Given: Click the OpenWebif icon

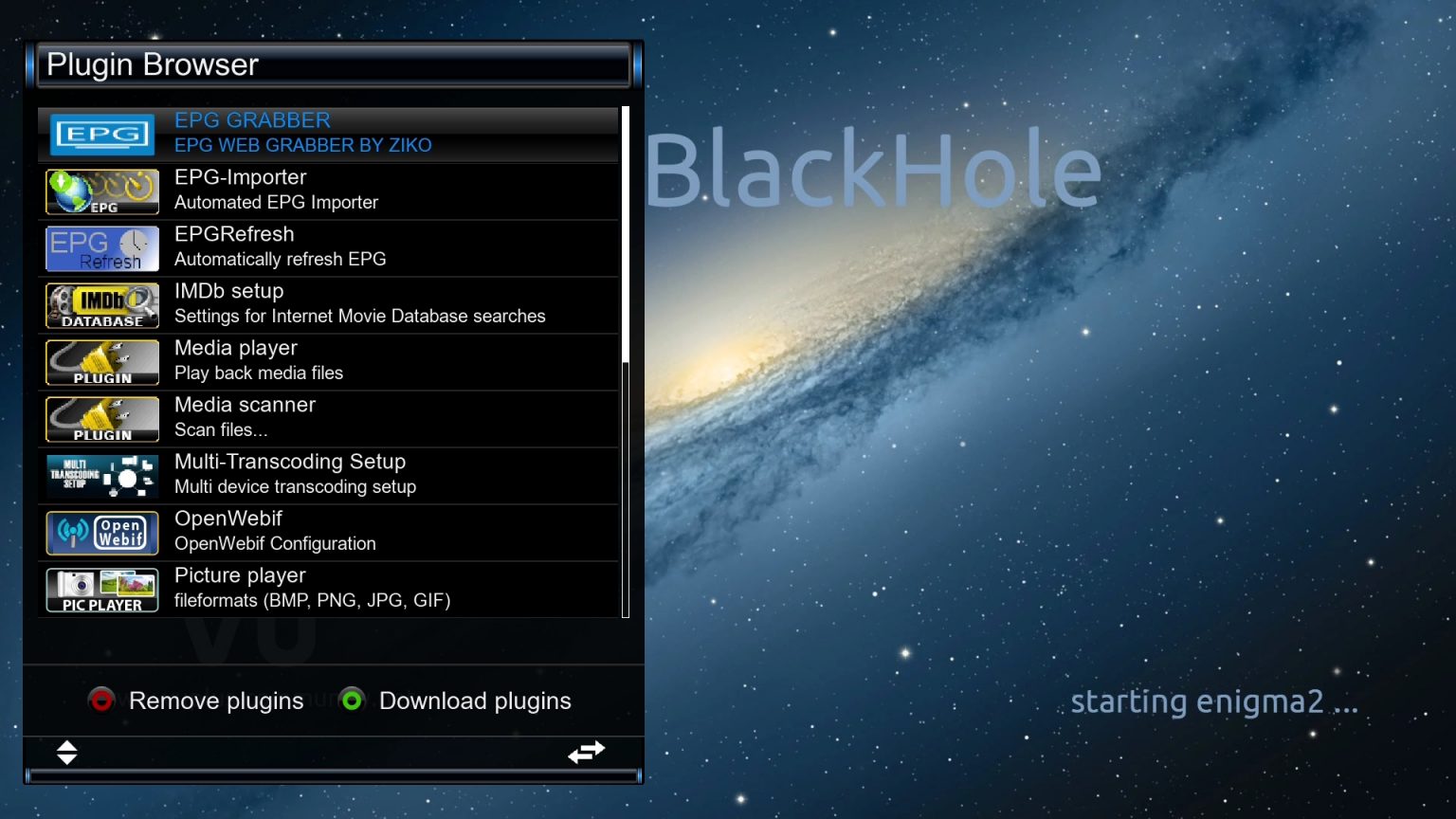Looking at the screenshot, I should (102, 533).
